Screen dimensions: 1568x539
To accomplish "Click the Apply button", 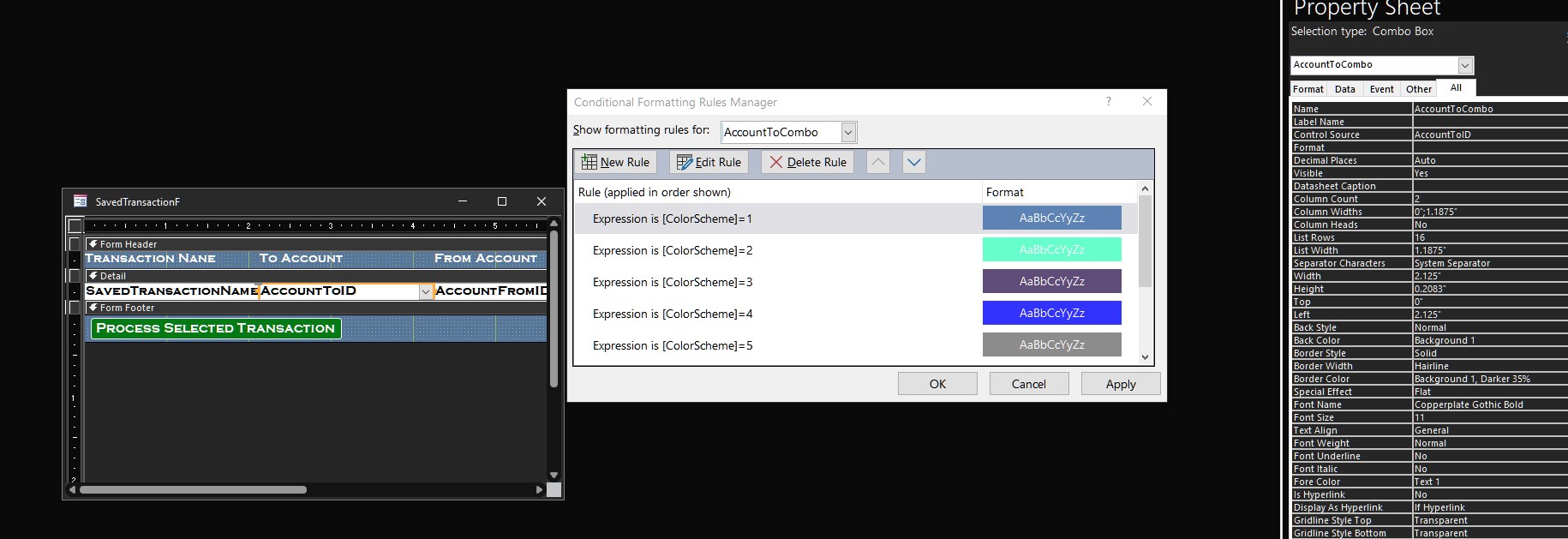I will click(1120, 384).
